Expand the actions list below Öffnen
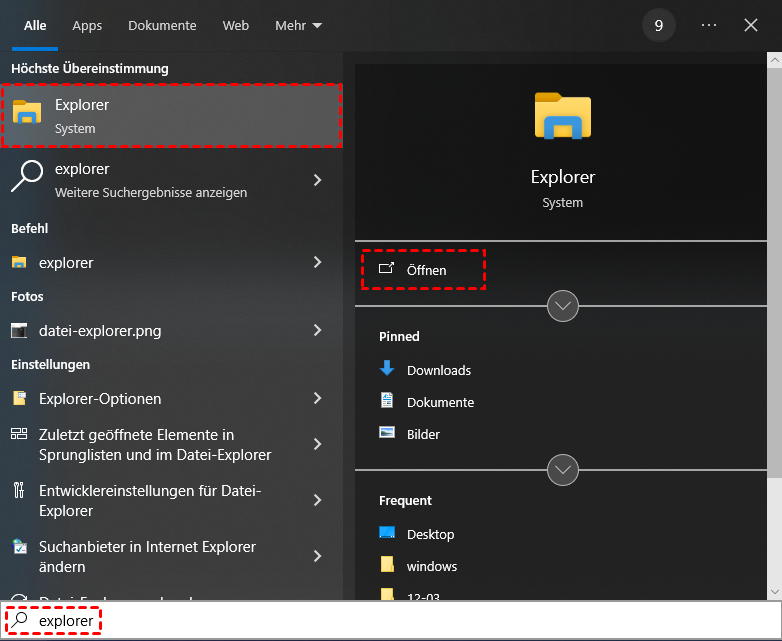This screenshot has width=782, height=641. tap(563, 305)
